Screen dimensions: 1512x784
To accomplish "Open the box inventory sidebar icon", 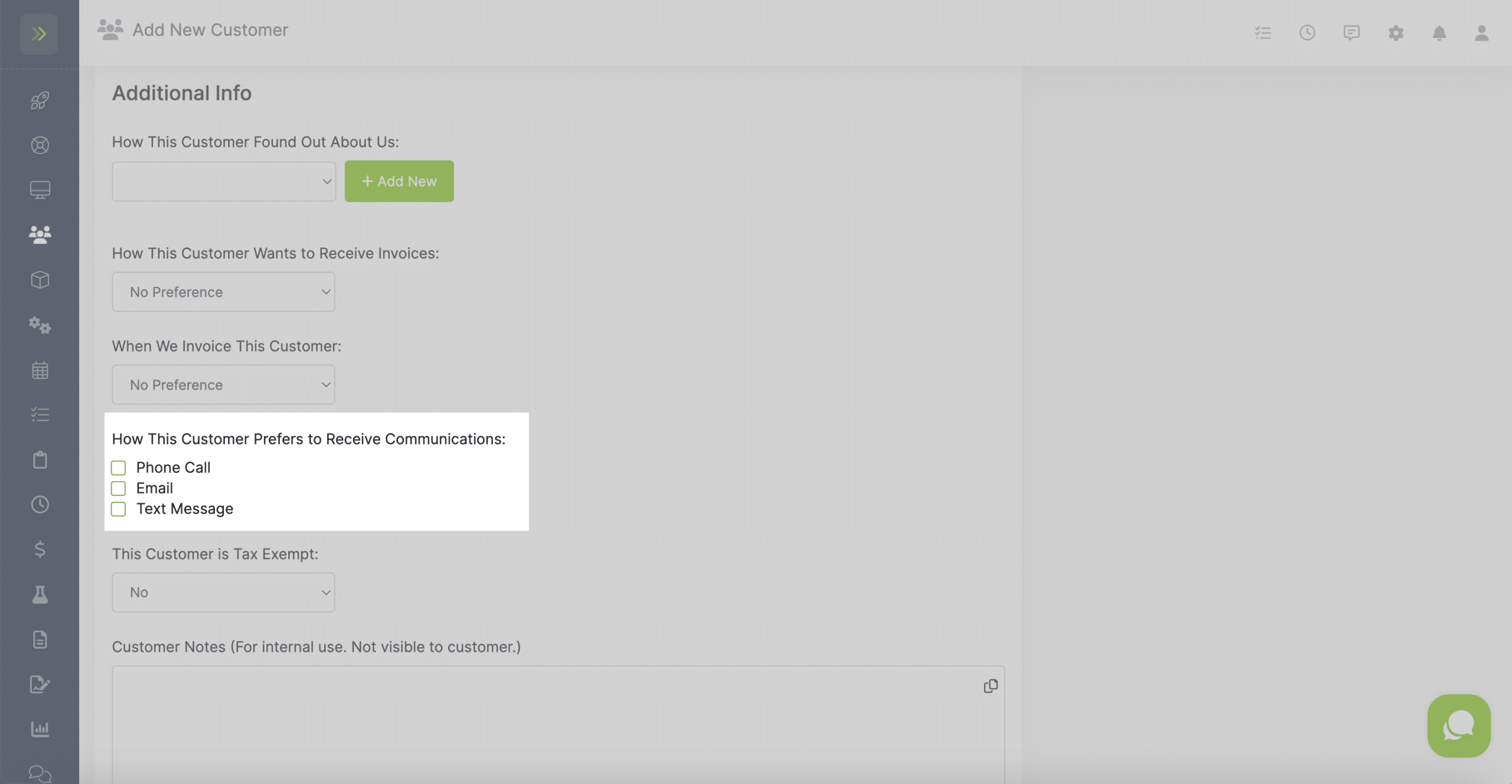I will [40, 280].
